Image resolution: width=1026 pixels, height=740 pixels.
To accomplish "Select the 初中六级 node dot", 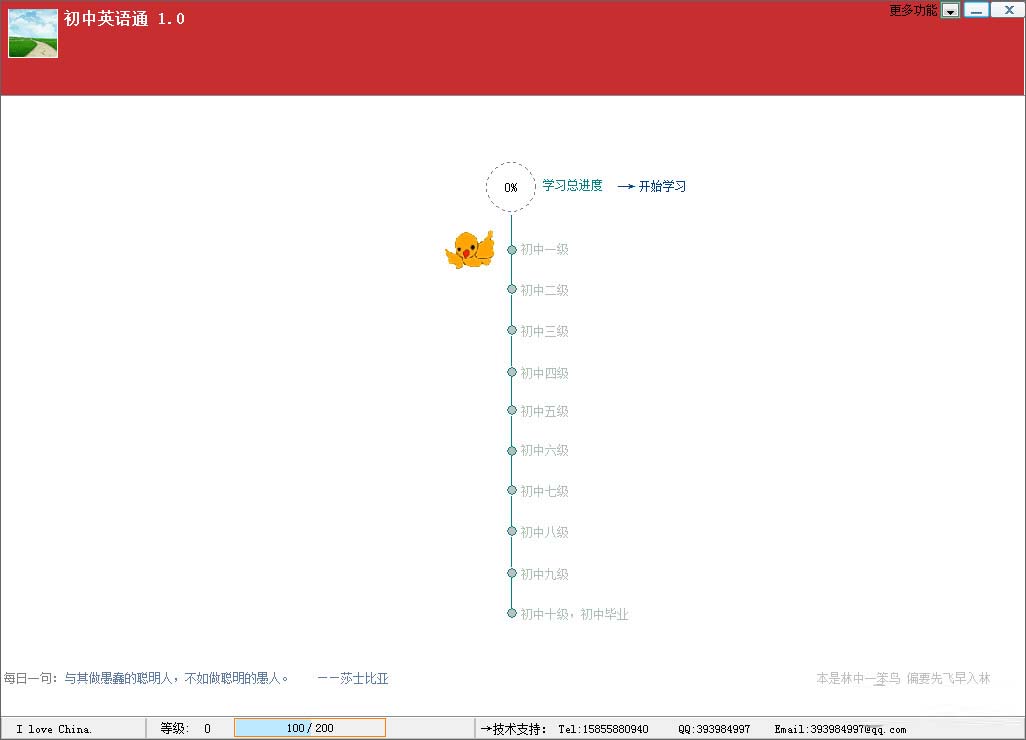I will pos(512,450).
